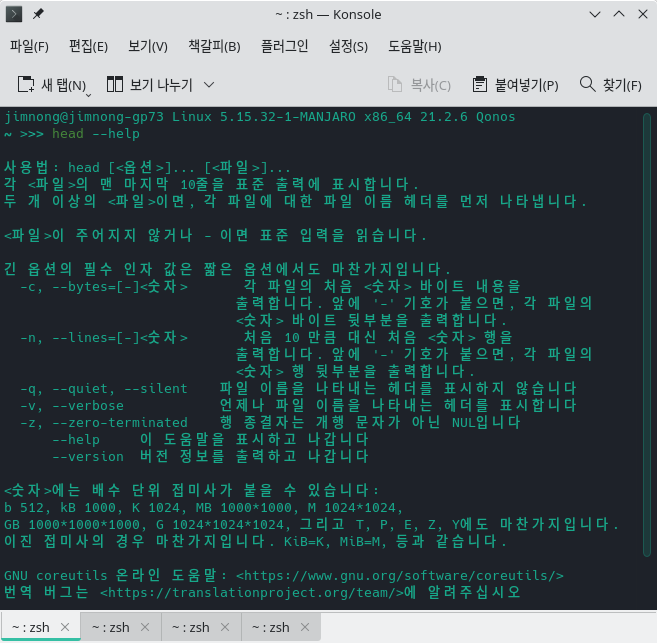Open new tab with 새 탭(N) button

(52, 85)
